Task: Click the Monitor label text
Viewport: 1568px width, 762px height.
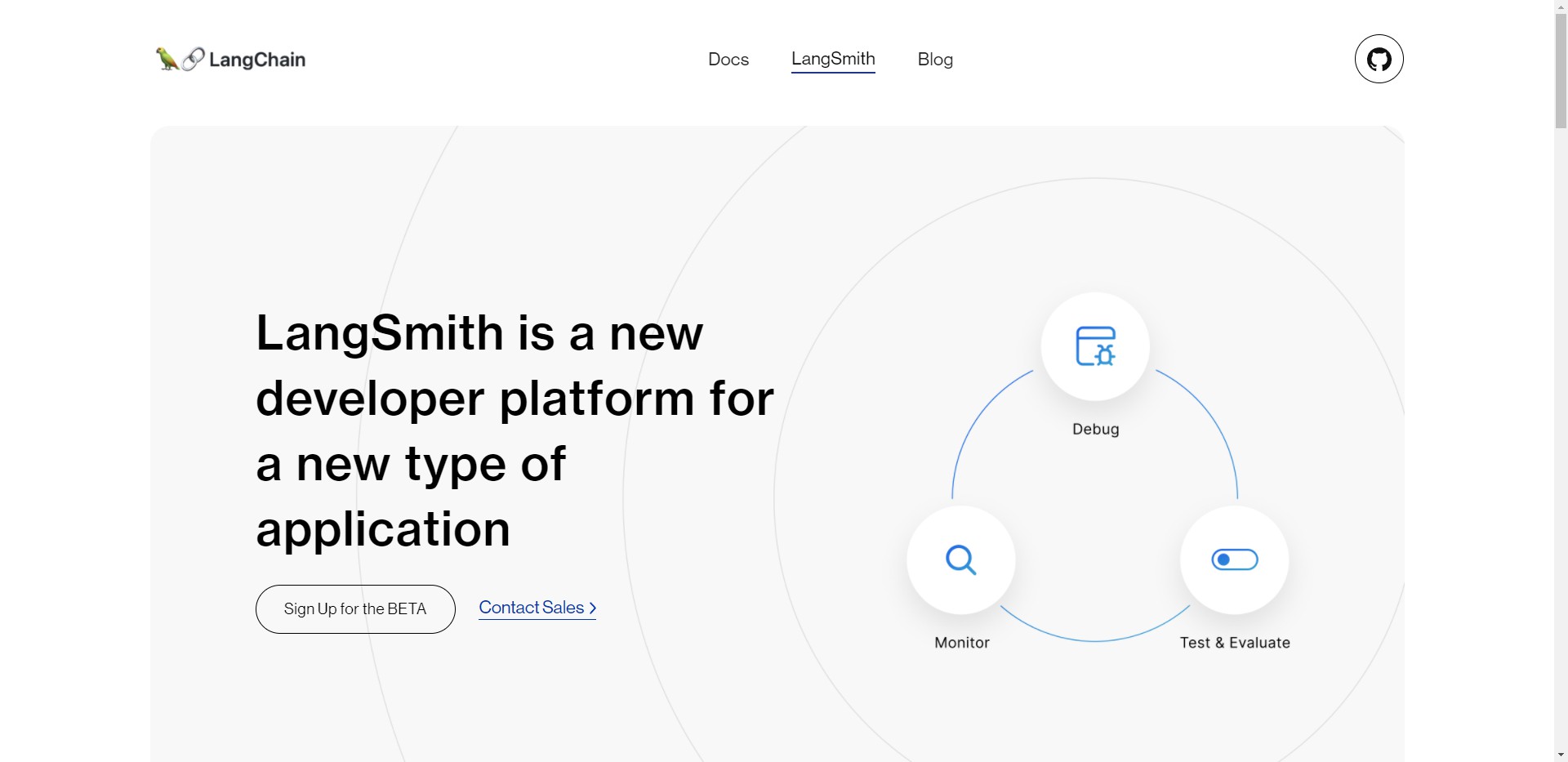Action: click(962, 643)
